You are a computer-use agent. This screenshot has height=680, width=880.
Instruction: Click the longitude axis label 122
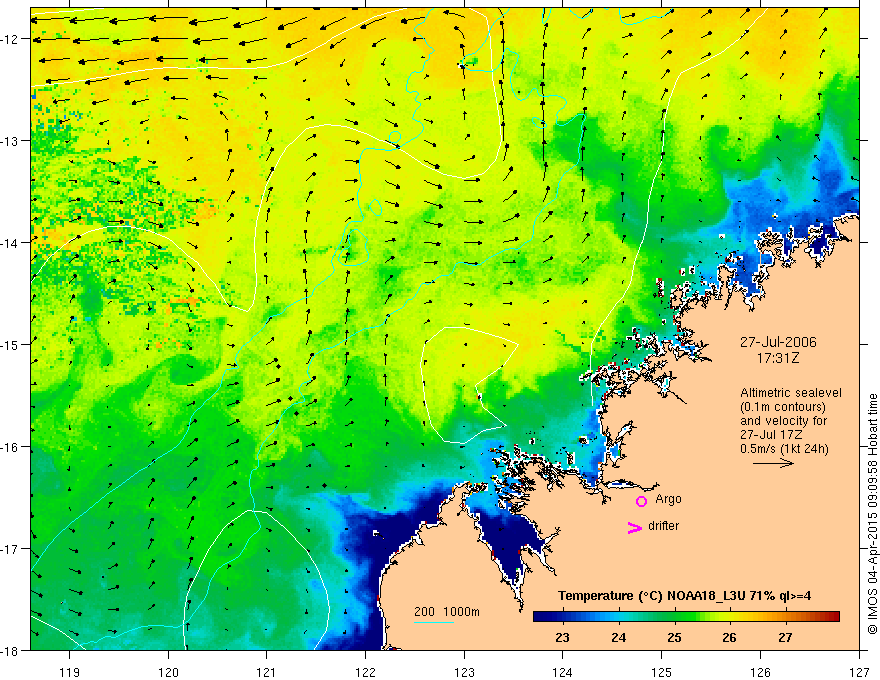click(365, 672)
